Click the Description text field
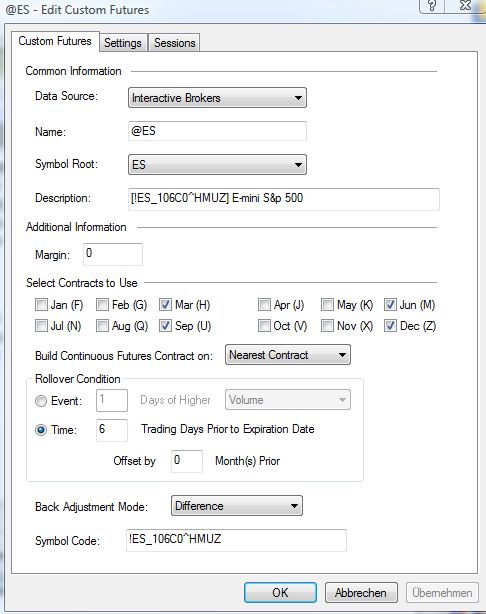The width and height of the screenshot is (486, 614). pyautogui.click(x=284, y=199)
